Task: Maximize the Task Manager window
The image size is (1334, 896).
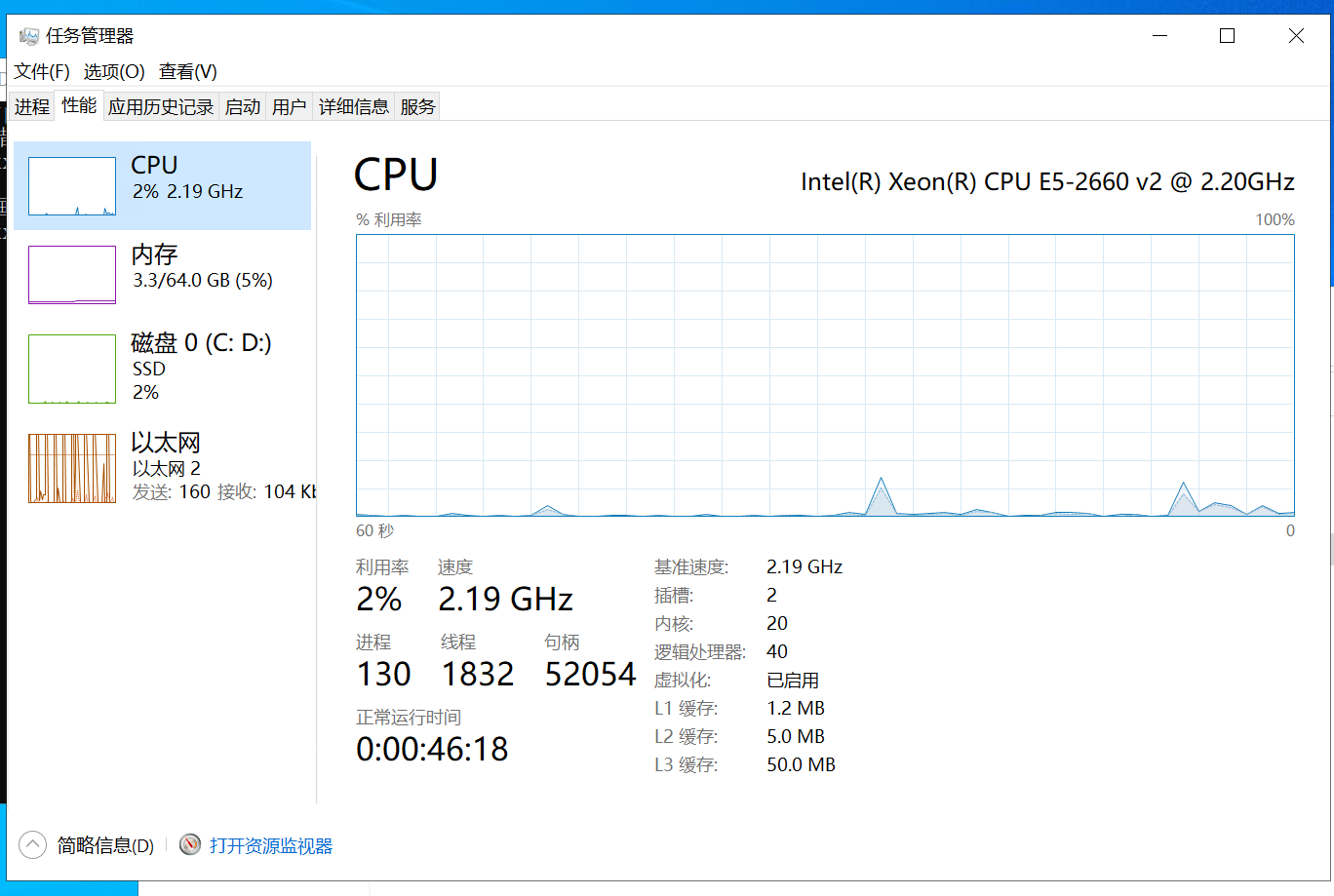Action: (x=1228, y=36)
